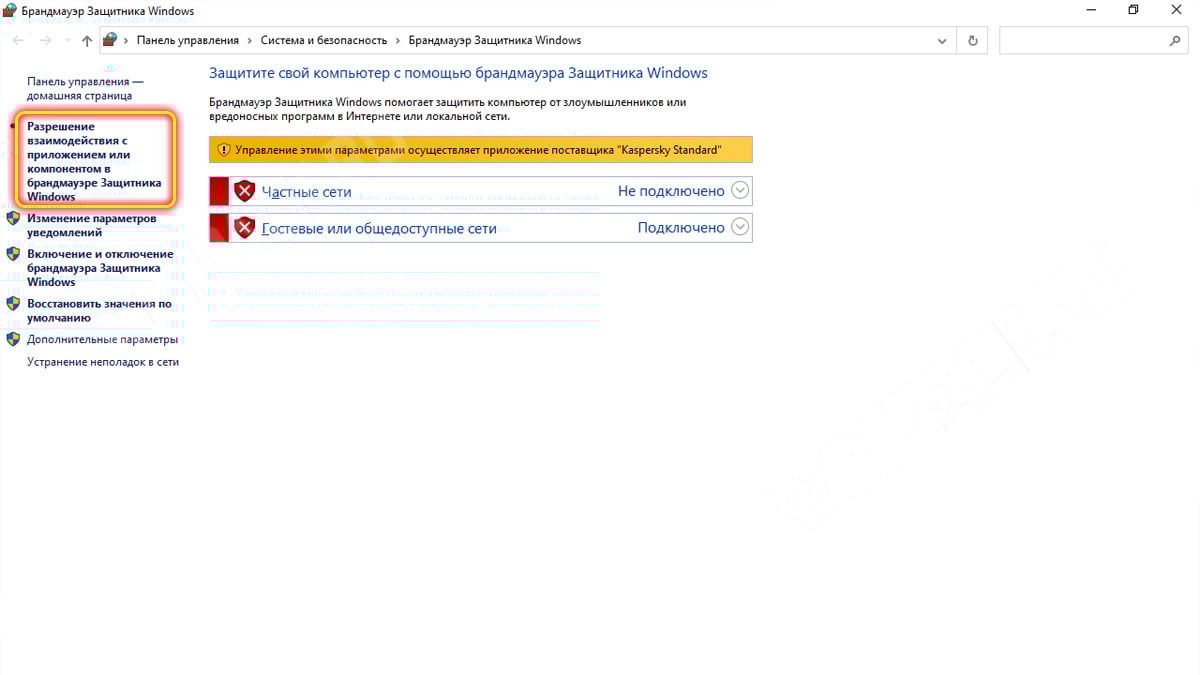Screen dimensions: 1200x675
Task: Click the refresh button beside address bar
Action: 972,41
